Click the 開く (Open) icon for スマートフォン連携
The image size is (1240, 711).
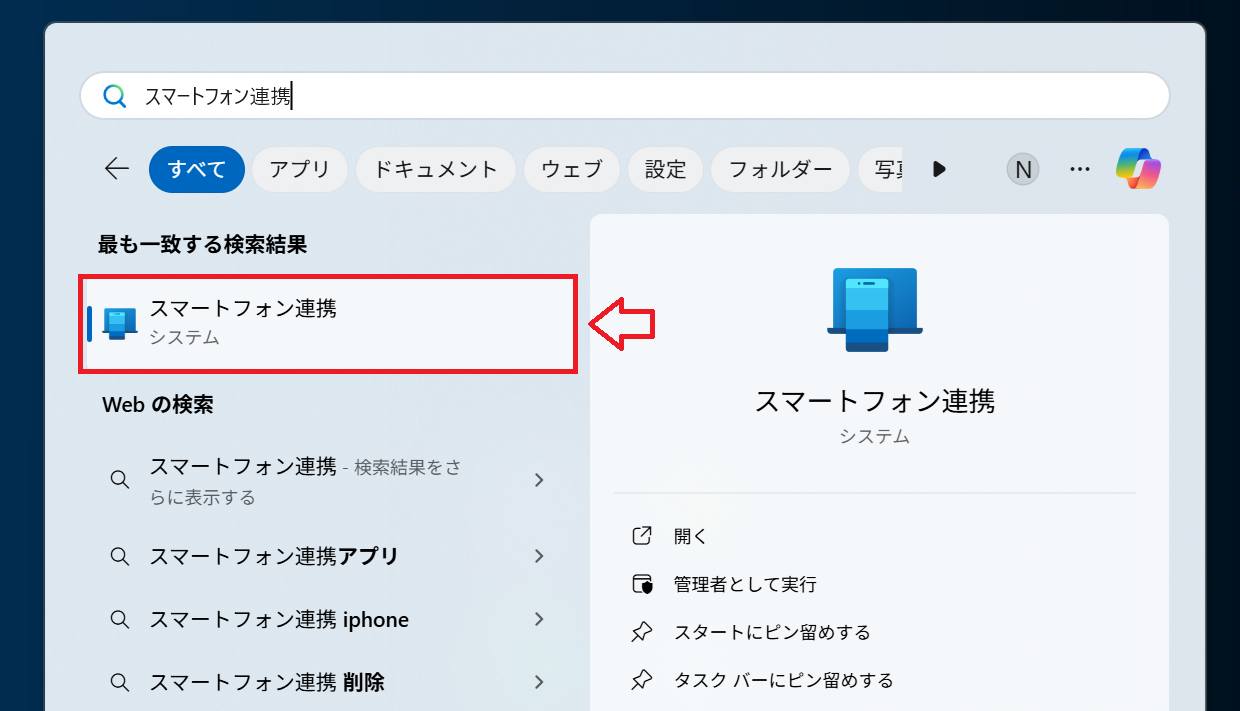(x=643, y=536)
